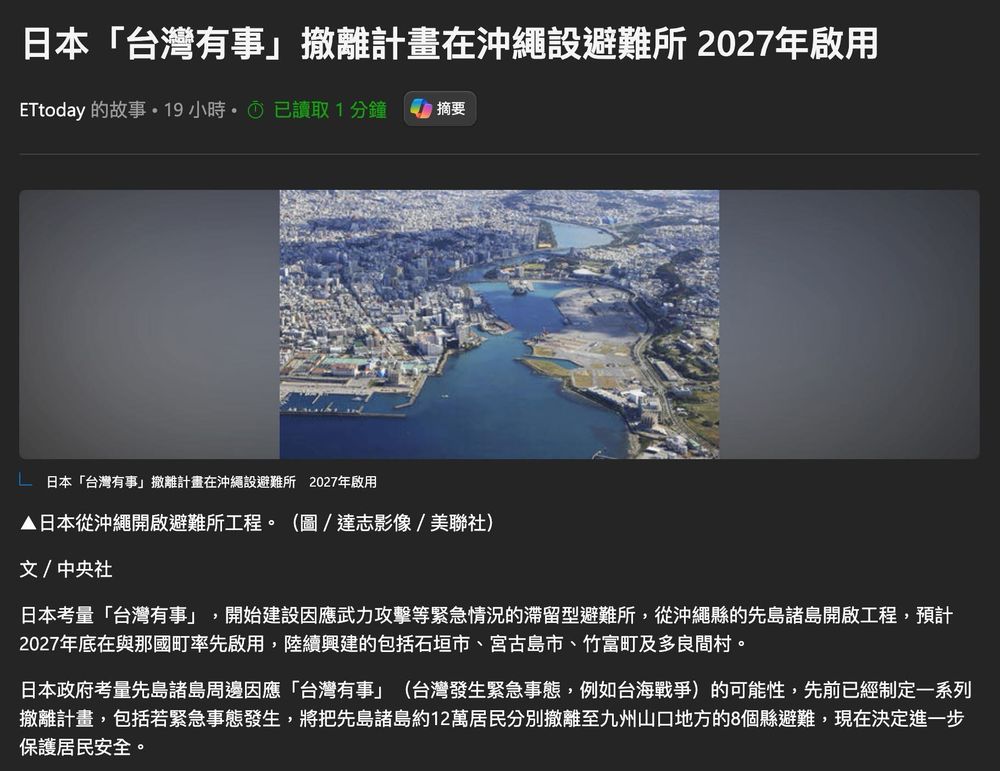Click the paragraph beginning 日本政府考量先島諸島

click(495, 718)
